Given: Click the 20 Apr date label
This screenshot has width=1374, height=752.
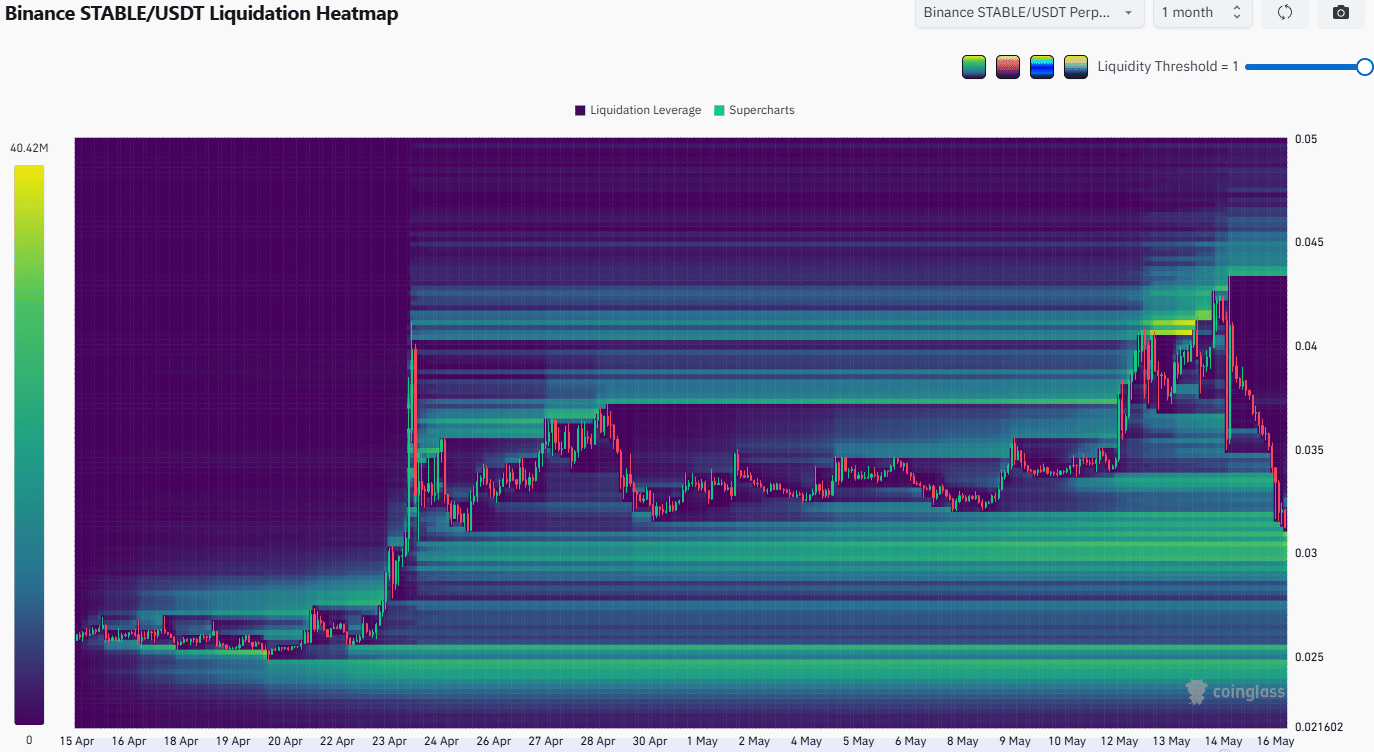Looking at the screenshot, I should [x=285, y=741].
